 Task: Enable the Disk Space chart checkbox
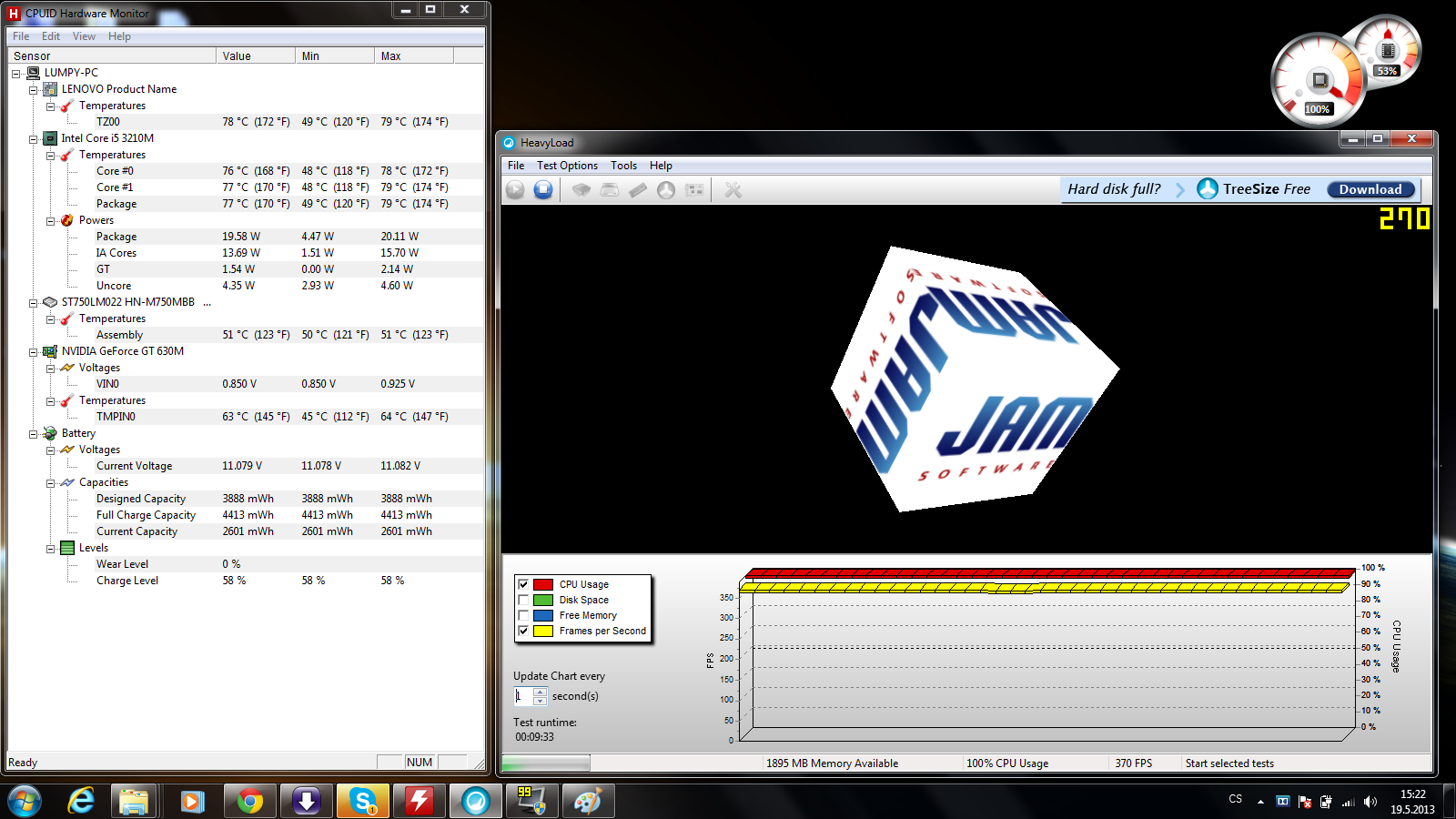523,600
